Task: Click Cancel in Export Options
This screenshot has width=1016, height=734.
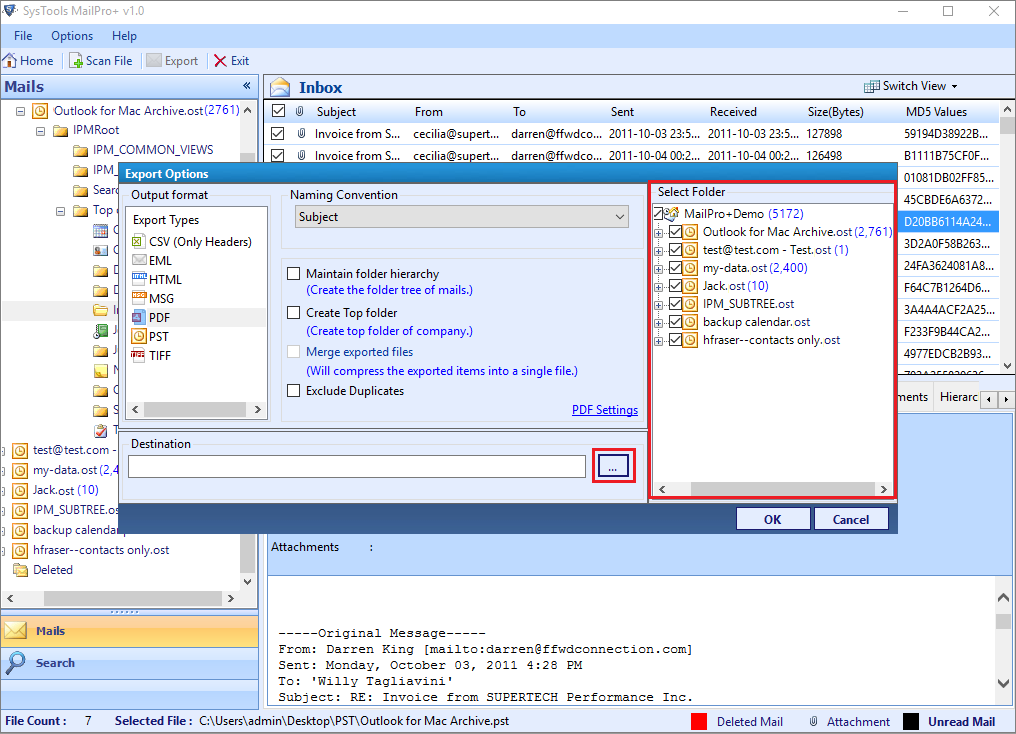Action: tap(851, 519)
